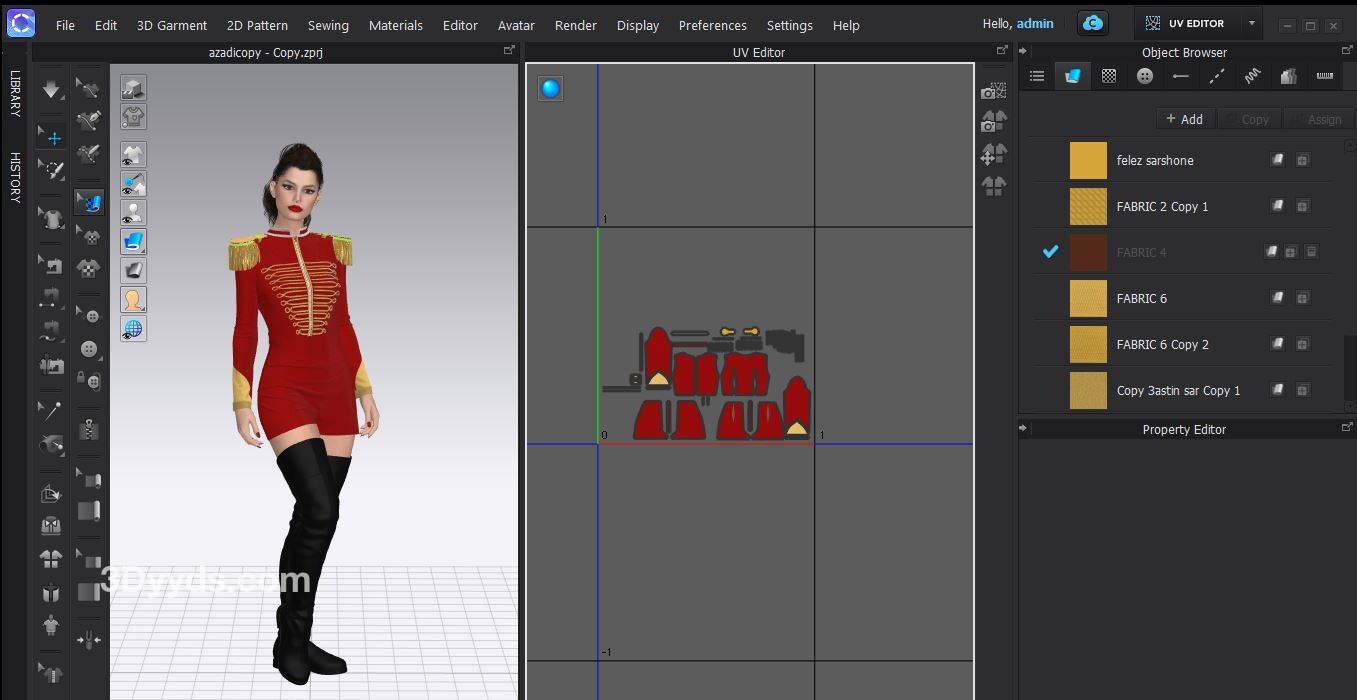Select the Fabric tab in Object Browser

pos(1073,76)
